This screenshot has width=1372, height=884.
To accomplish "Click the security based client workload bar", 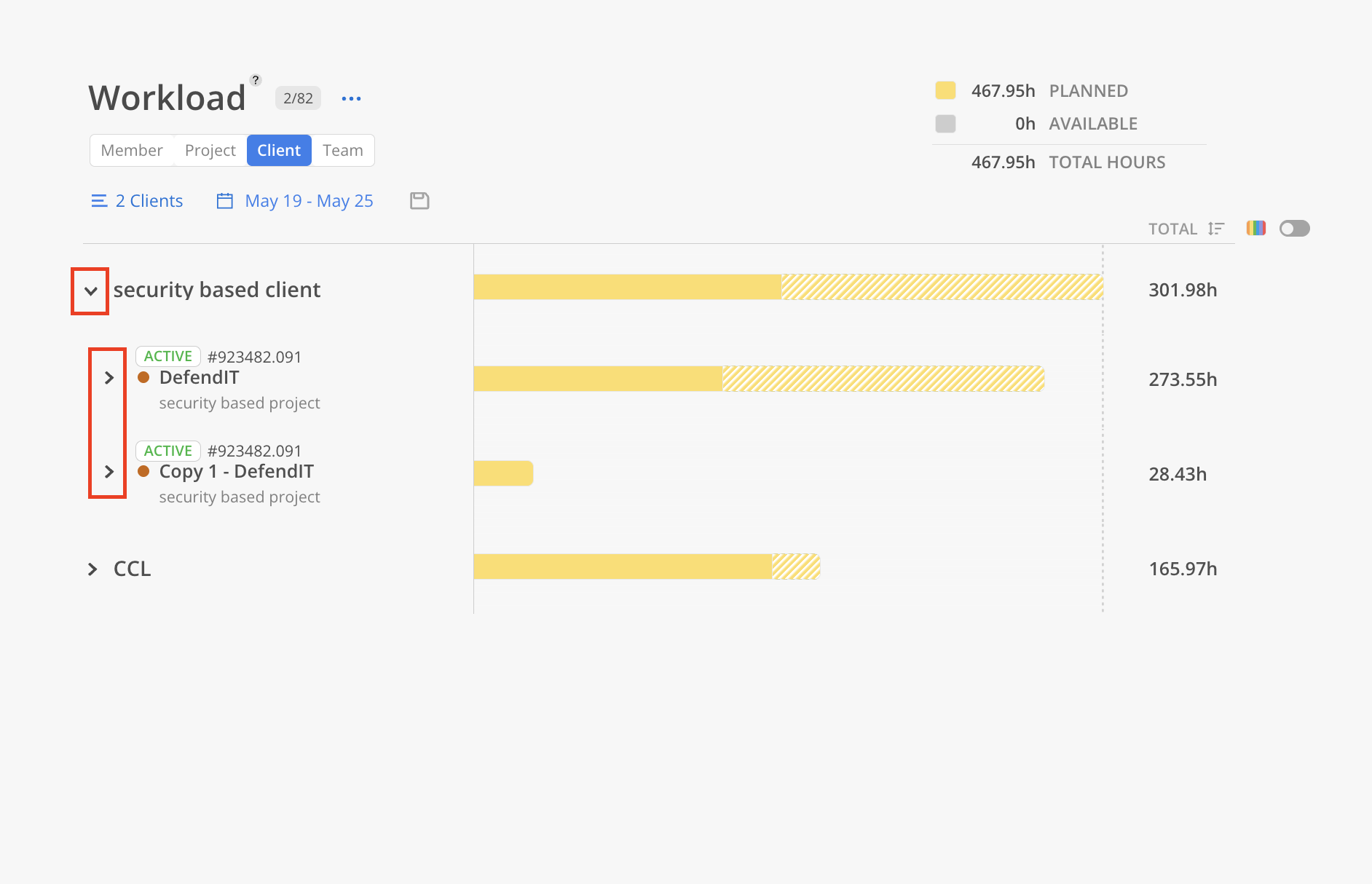I will pos(789,287).
